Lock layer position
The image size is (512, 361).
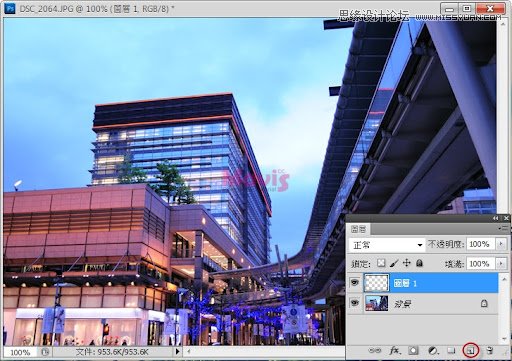pyautogui.click(x=407, y=263)
